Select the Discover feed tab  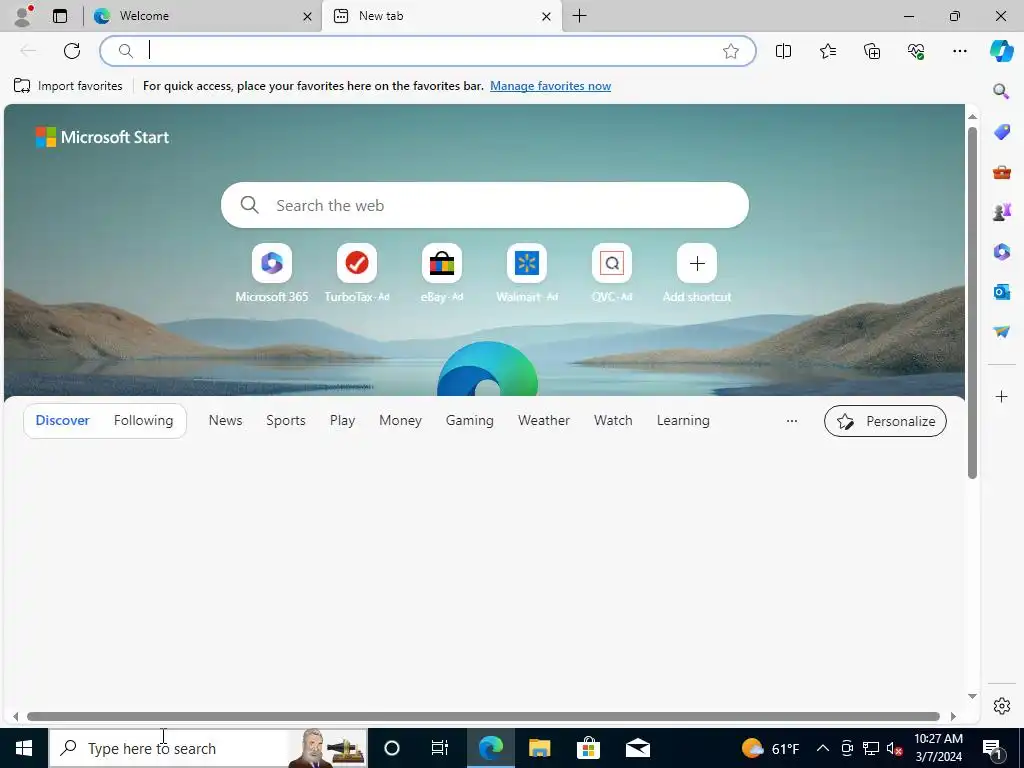coord(62,421)
